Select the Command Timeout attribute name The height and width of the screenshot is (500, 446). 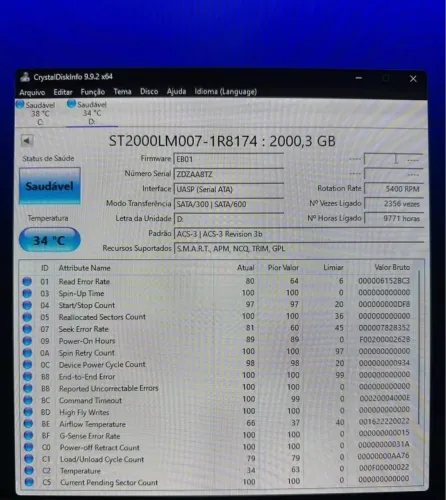click(91, 400)
